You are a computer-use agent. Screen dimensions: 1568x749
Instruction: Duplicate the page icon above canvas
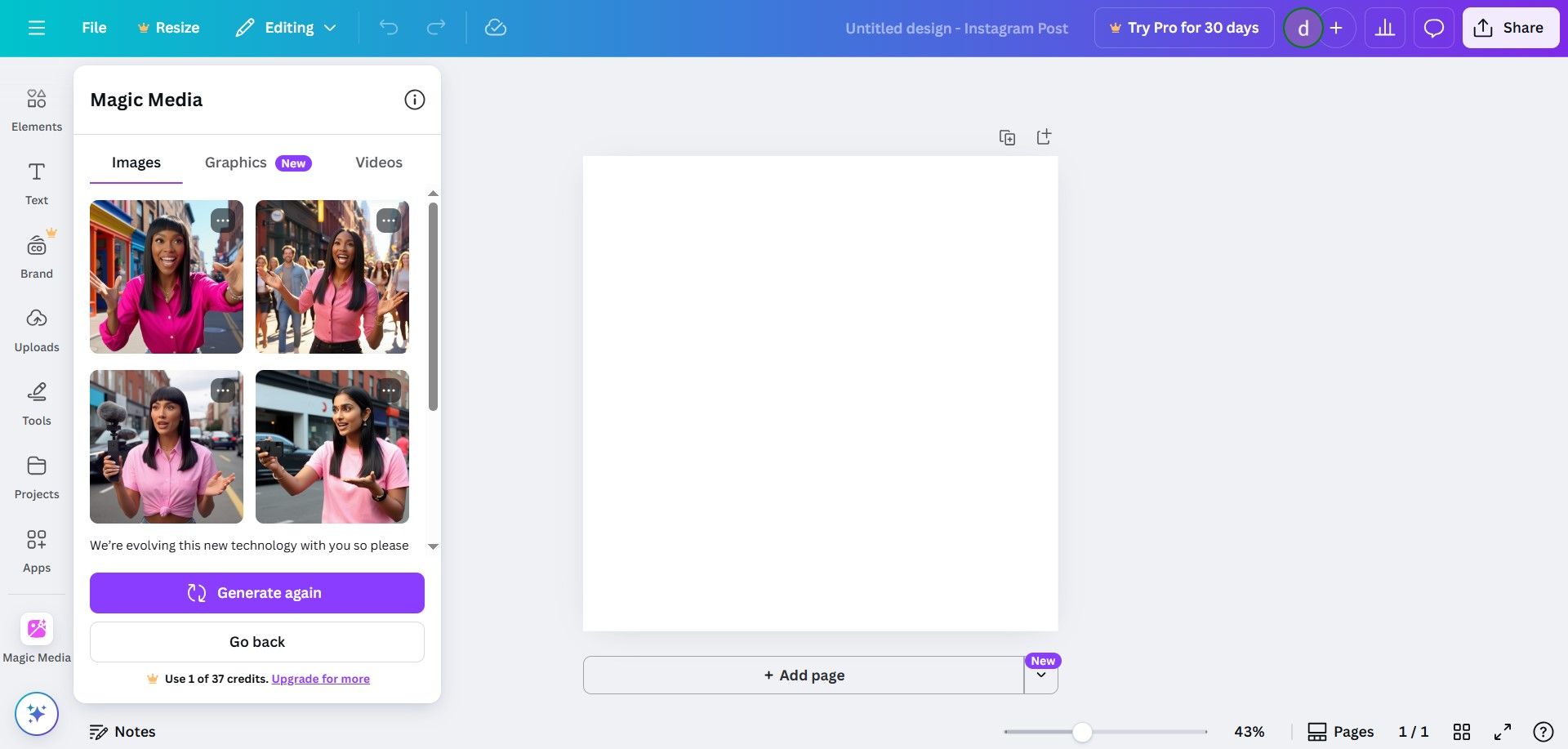tap(1008, 137)
